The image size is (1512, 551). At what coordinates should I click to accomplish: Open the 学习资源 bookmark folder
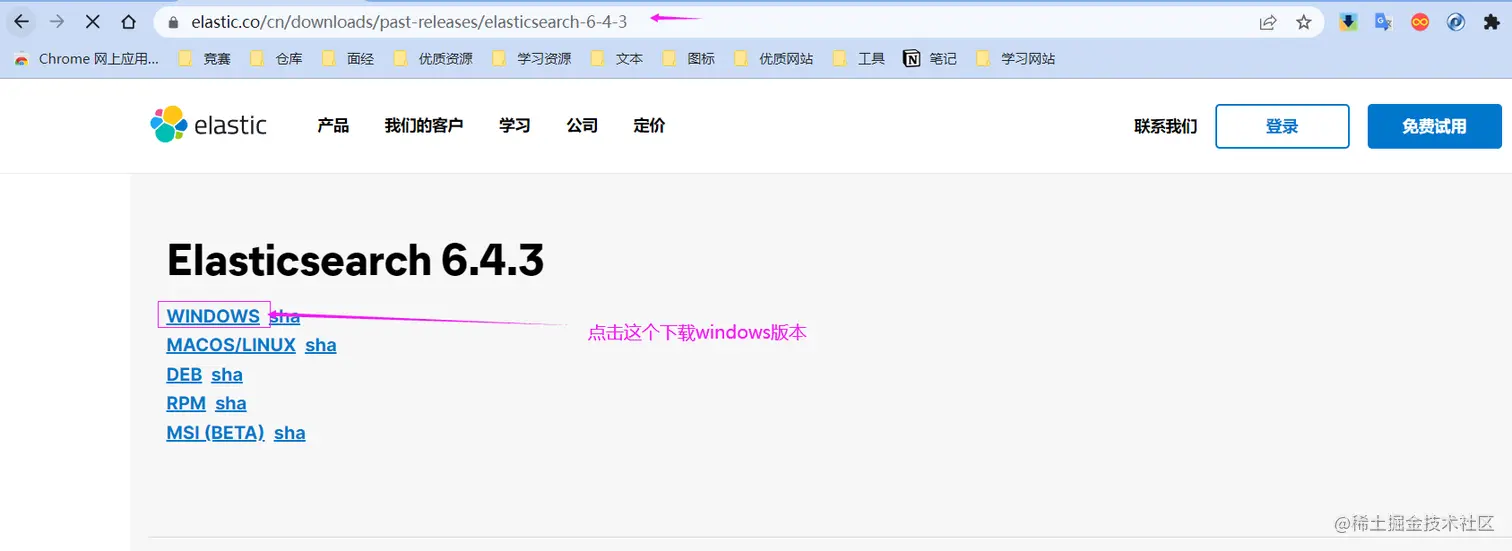point(531,59)
